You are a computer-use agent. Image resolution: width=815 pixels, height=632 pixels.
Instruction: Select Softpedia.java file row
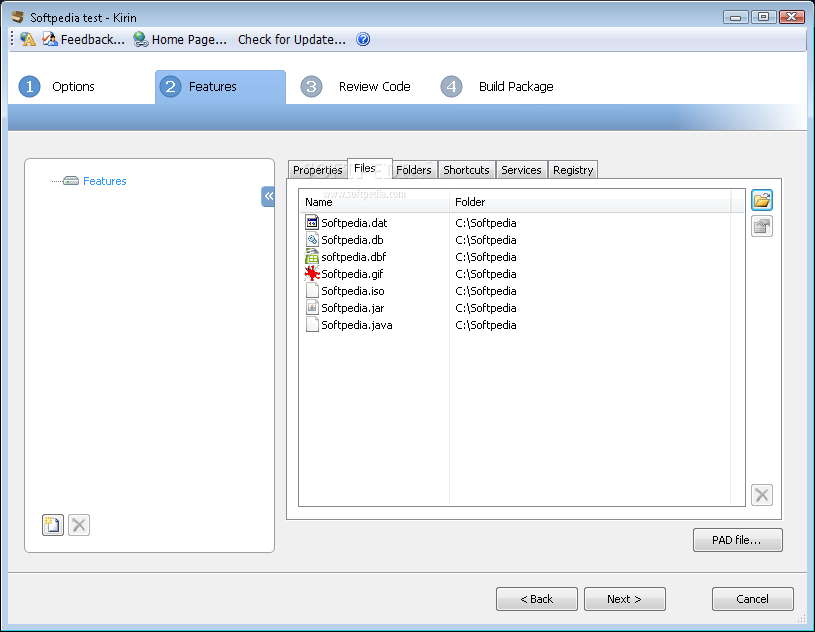(522, 325)
